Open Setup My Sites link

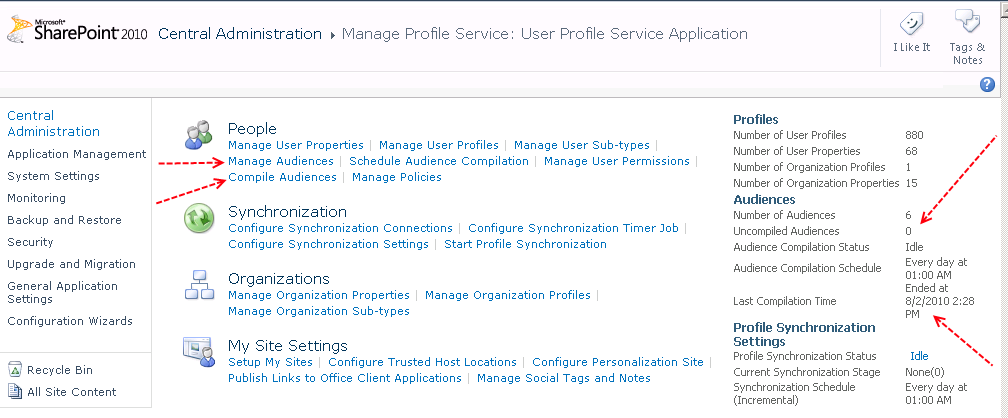(271, 362)
